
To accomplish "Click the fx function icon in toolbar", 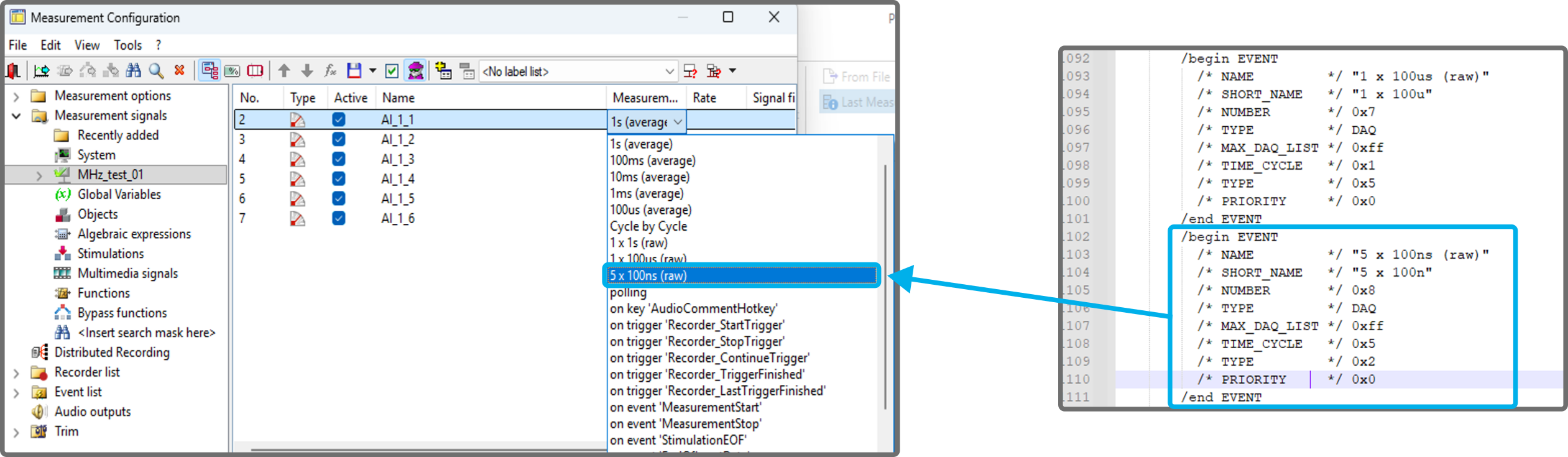I will (330, 71).
